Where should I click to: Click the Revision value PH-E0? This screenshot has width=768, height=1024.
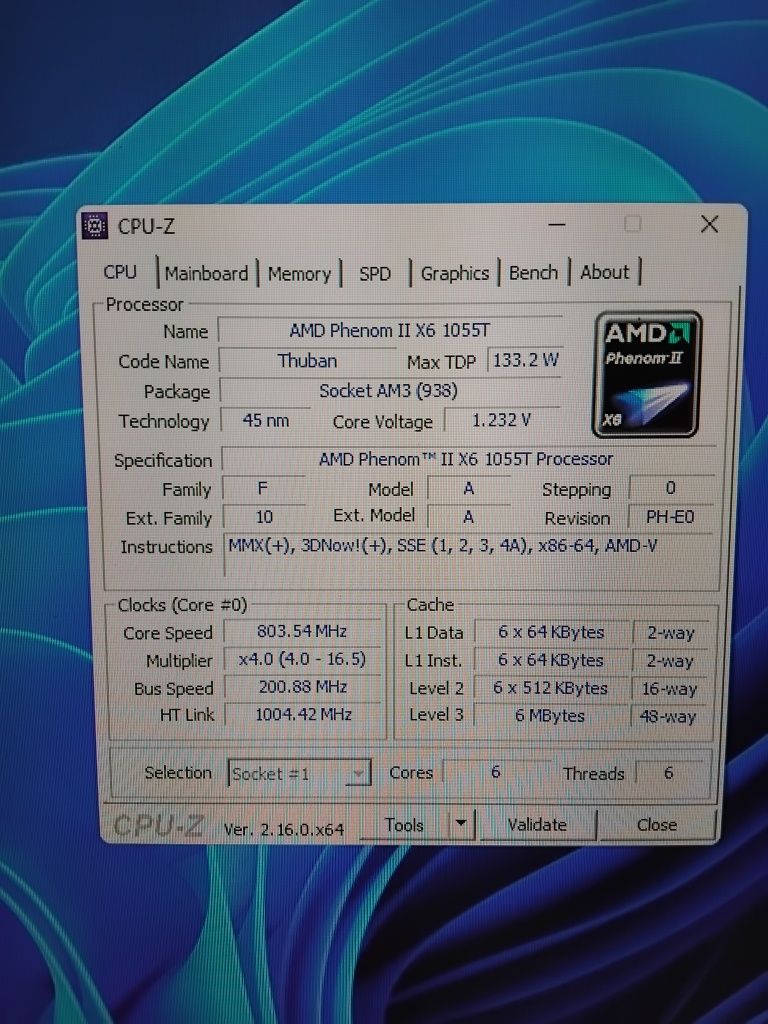click(670, 517)
